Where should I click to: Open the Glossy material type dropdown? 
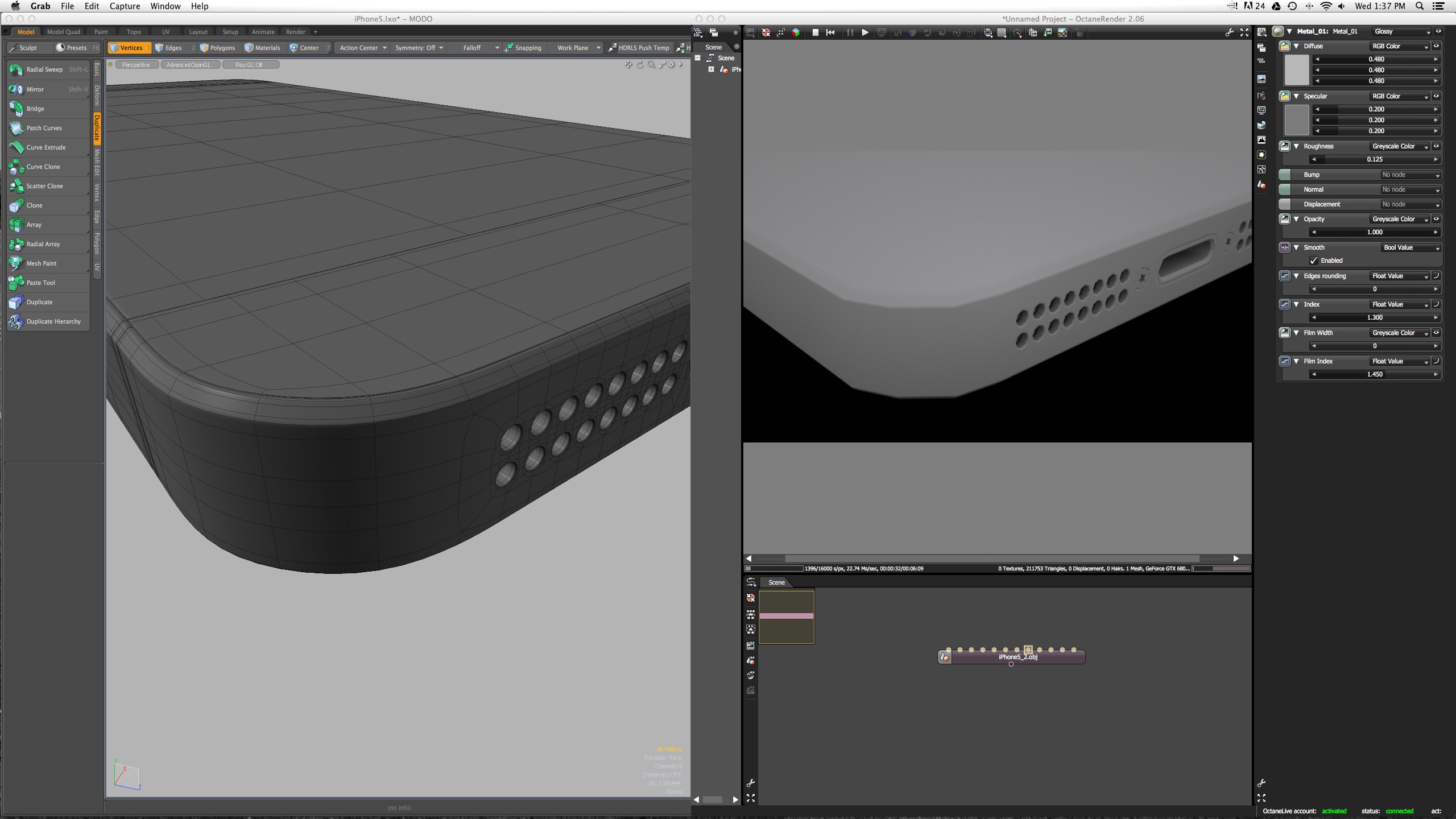tap(1401, 31)
